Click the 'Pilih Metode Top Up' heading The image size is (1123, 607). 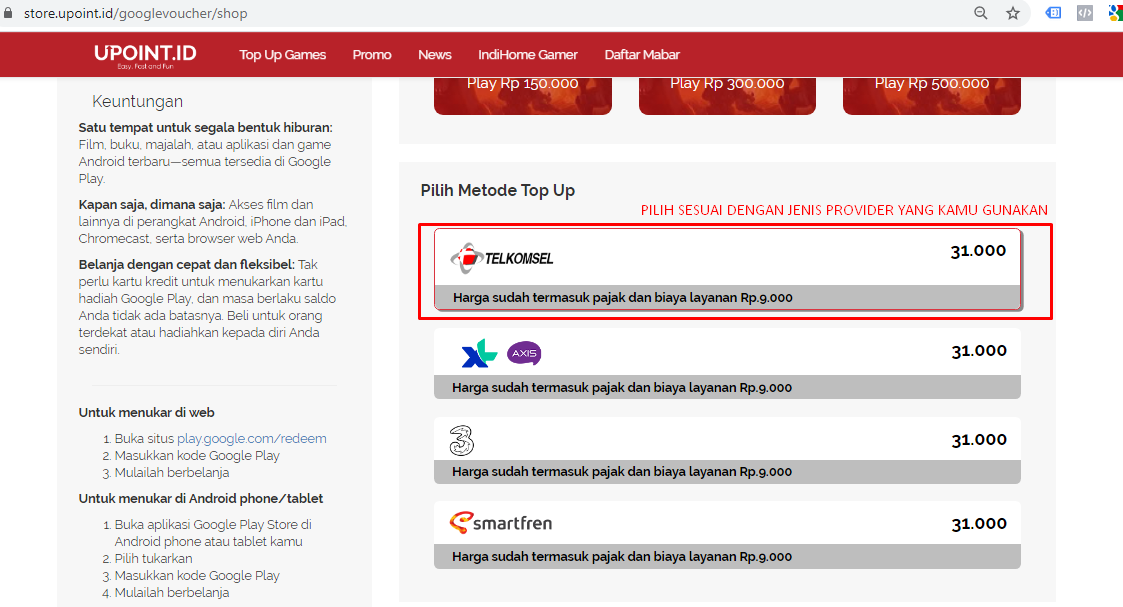pyautogui.click(x=498, y=190)
